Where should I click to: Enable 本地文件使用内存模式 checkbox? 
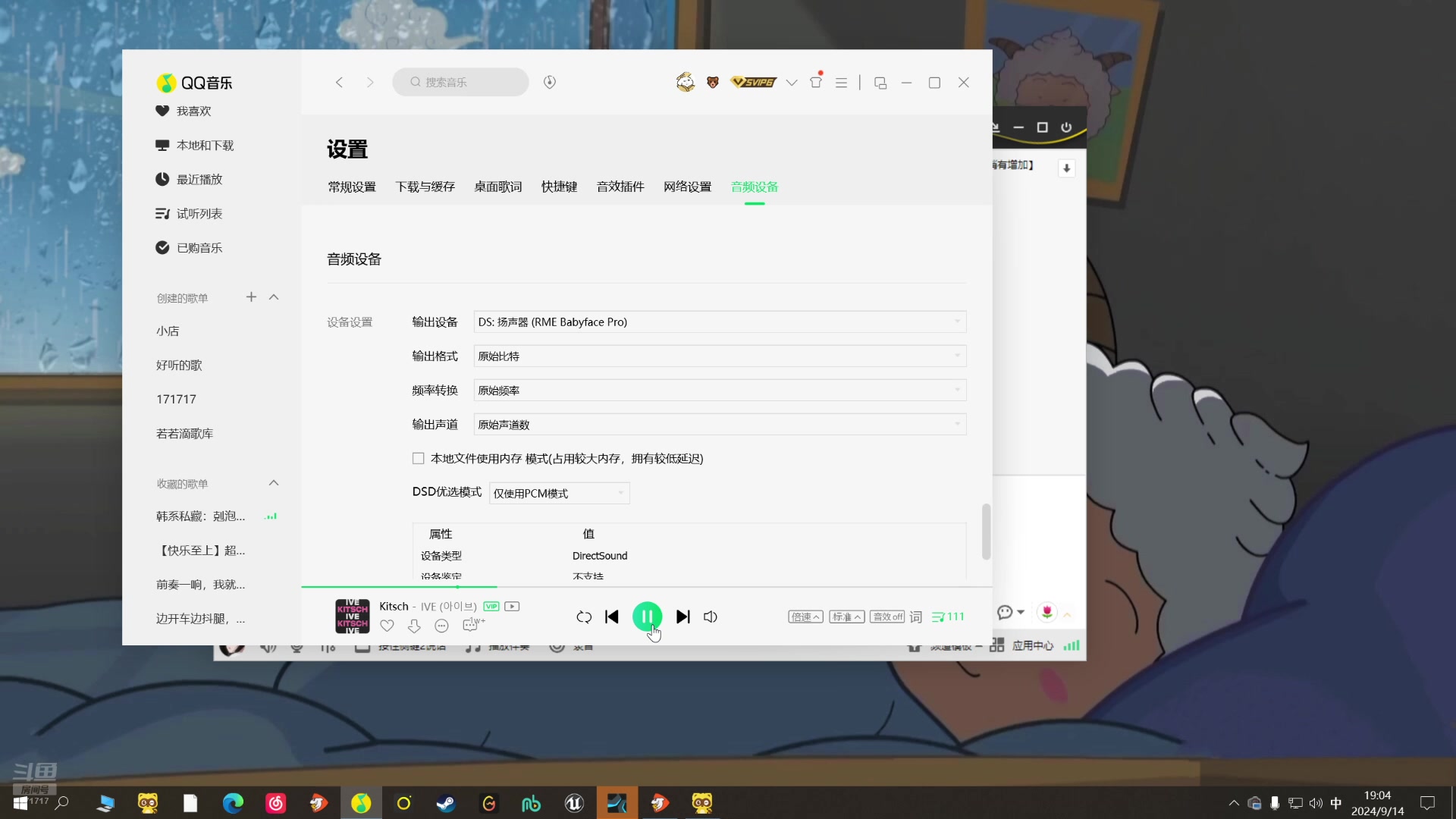[418, 458]
